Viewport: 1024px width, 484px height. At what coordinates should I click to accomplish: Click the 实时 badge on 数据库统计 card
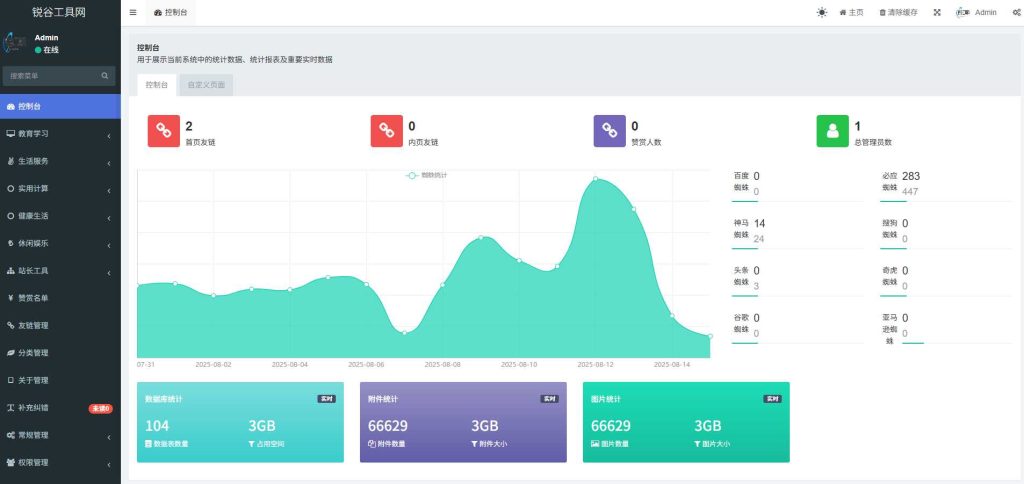coord(327,399)
